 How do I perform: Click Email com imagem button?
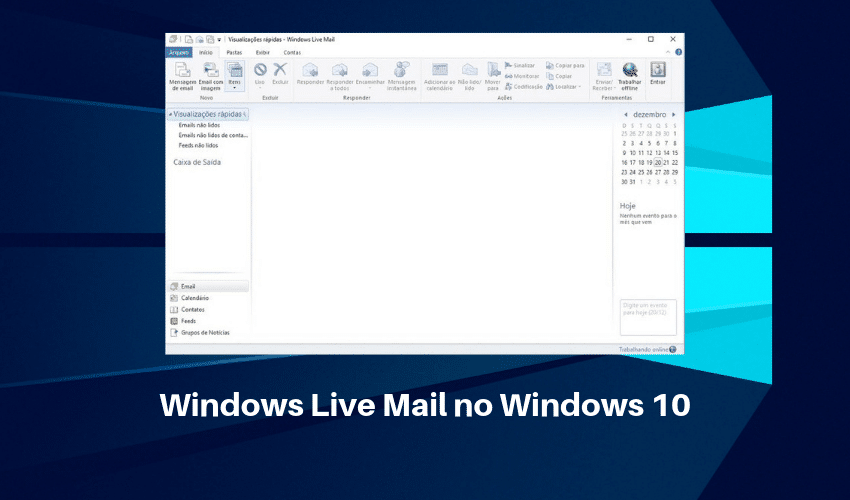pyautogui.click(x=210, y=76)
